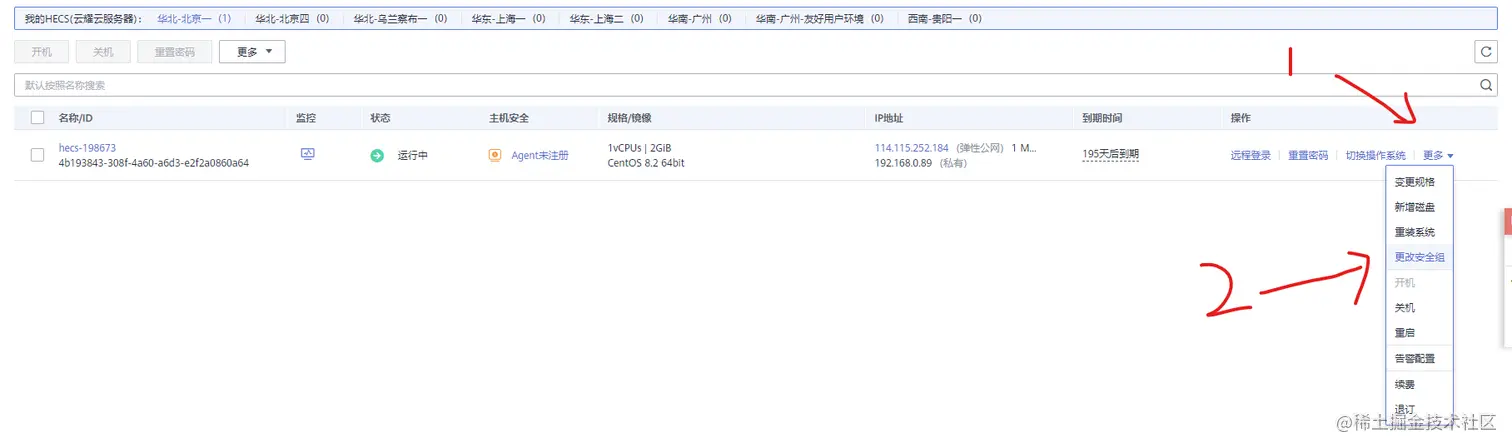Choose 更改安全组 menu entry

(x=1419, y=257)
